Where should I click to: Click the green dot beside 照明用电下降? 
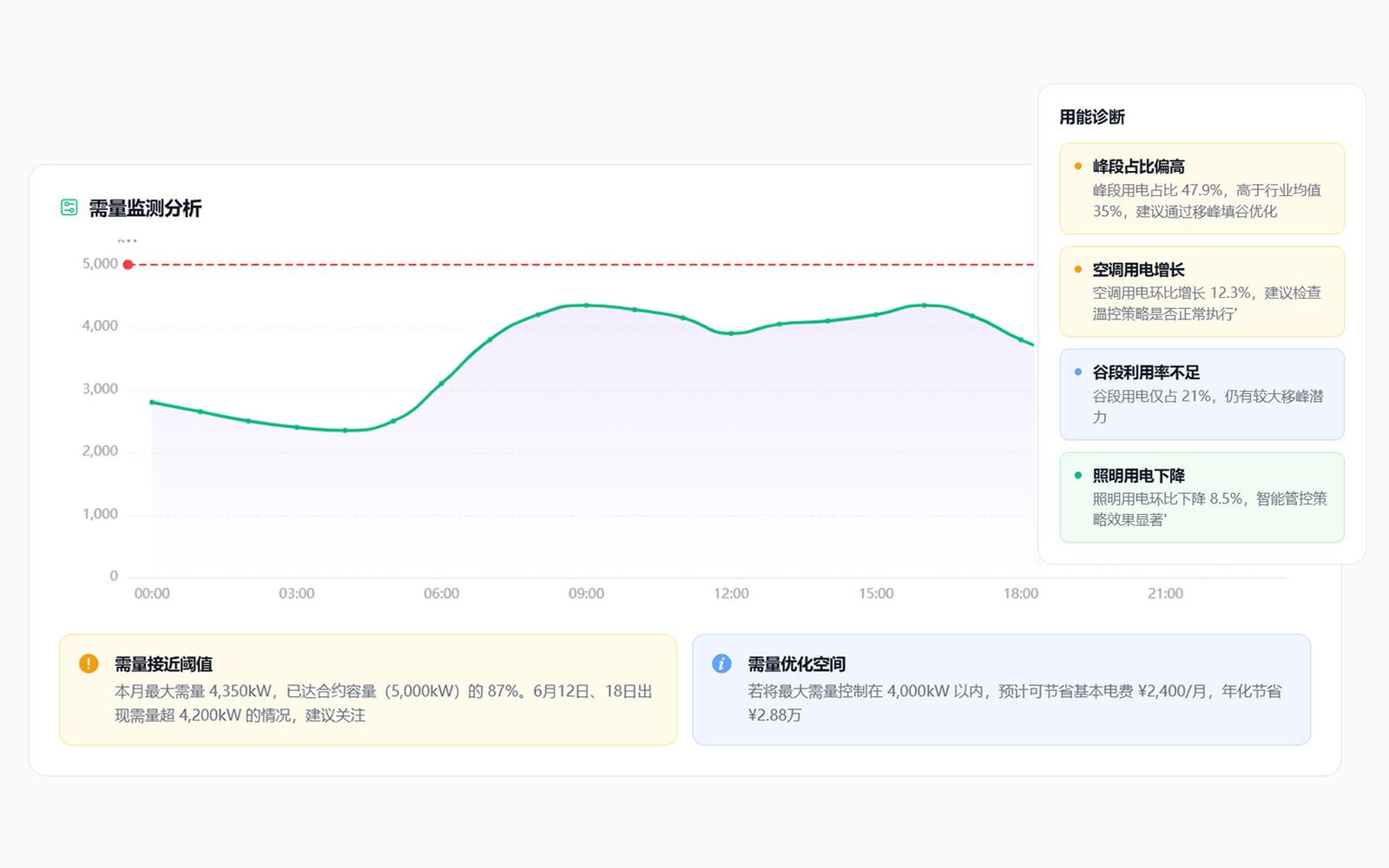[1078, 475]
